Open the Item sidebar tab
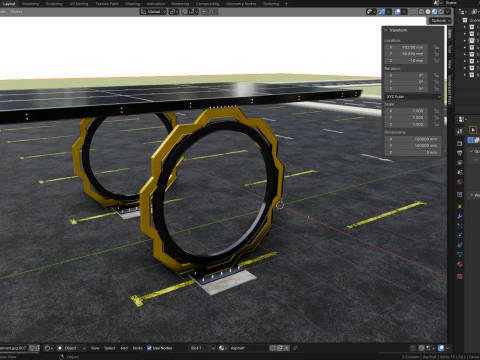 tap(450, 33)
